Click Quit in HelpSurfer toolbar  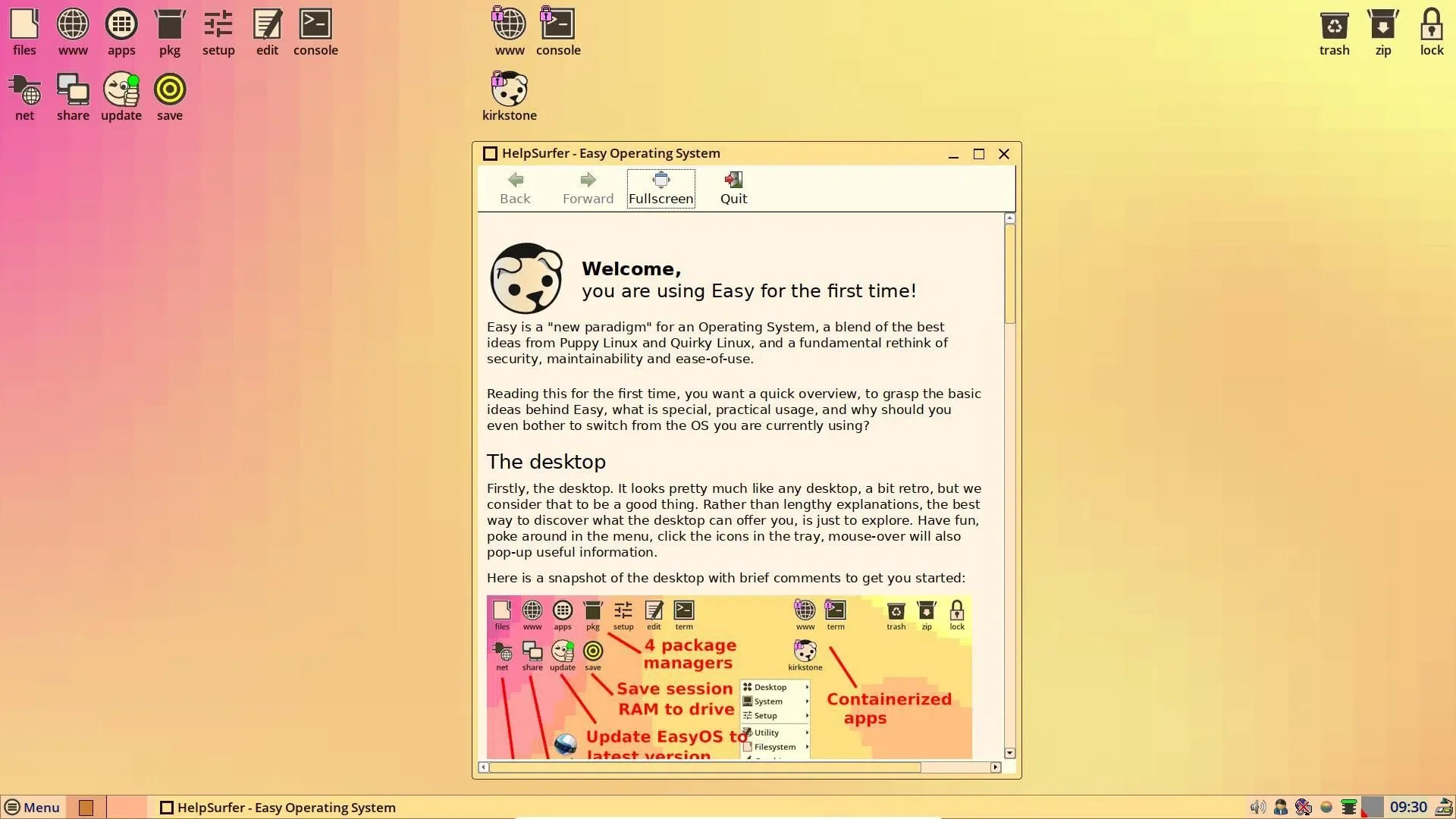click(733, 188)
